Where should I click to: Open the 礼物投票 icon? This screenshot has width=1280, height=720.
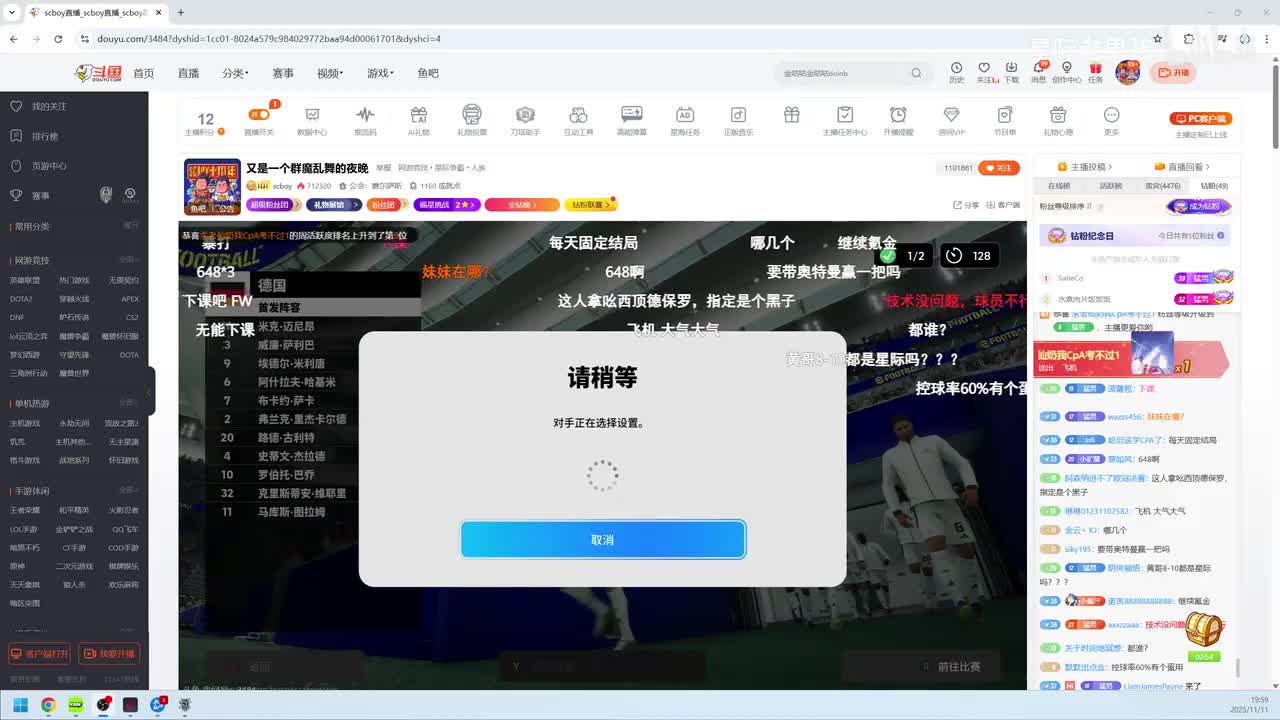click(x=472, y=115)
